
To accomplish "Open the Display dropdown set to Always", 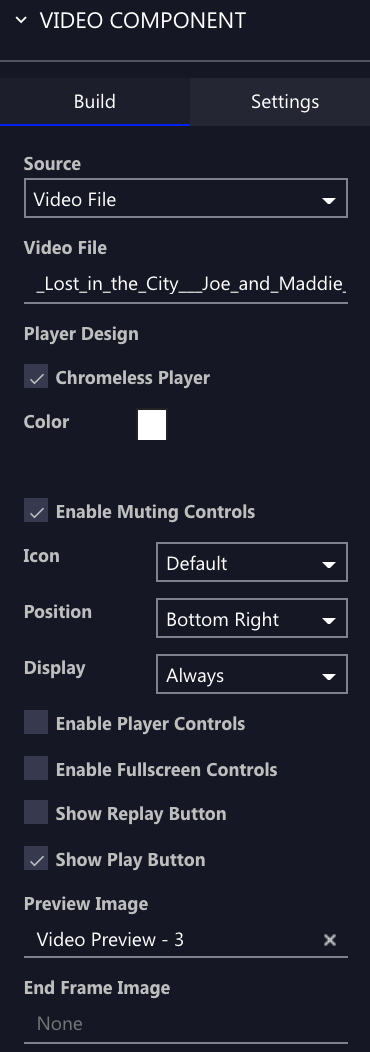I will [252, 674].
